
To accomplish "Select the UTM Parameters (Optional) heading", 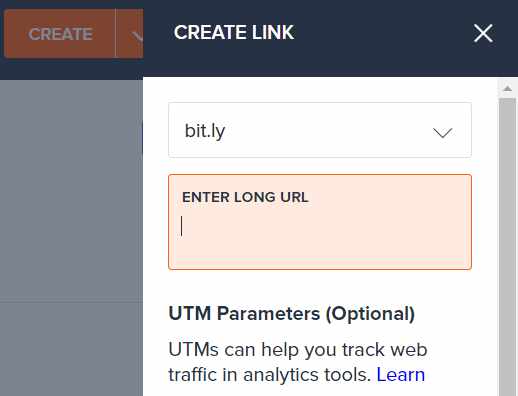I will (292, 314).
